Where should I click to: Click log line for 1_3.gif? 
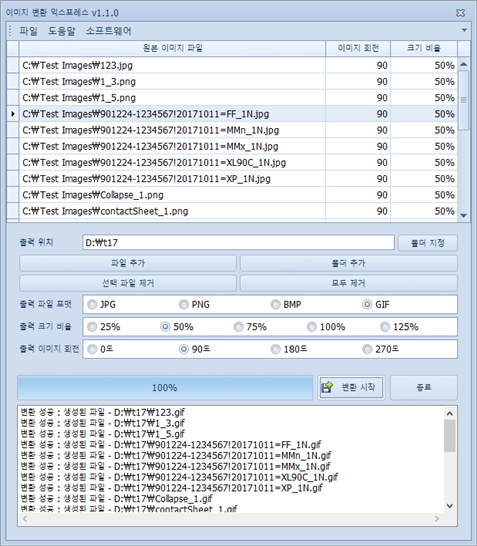(x=103, y=423)
